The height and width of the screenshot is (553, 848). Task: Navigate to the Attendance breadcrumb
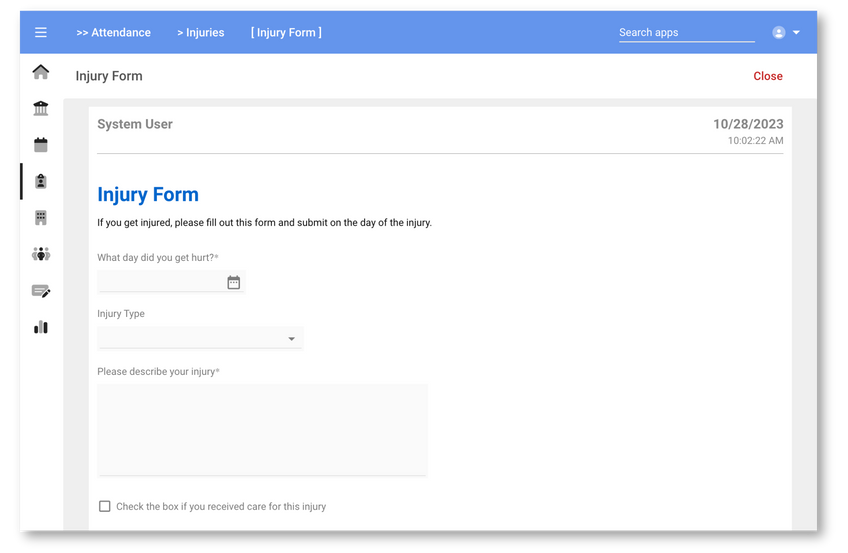[113, 33]
